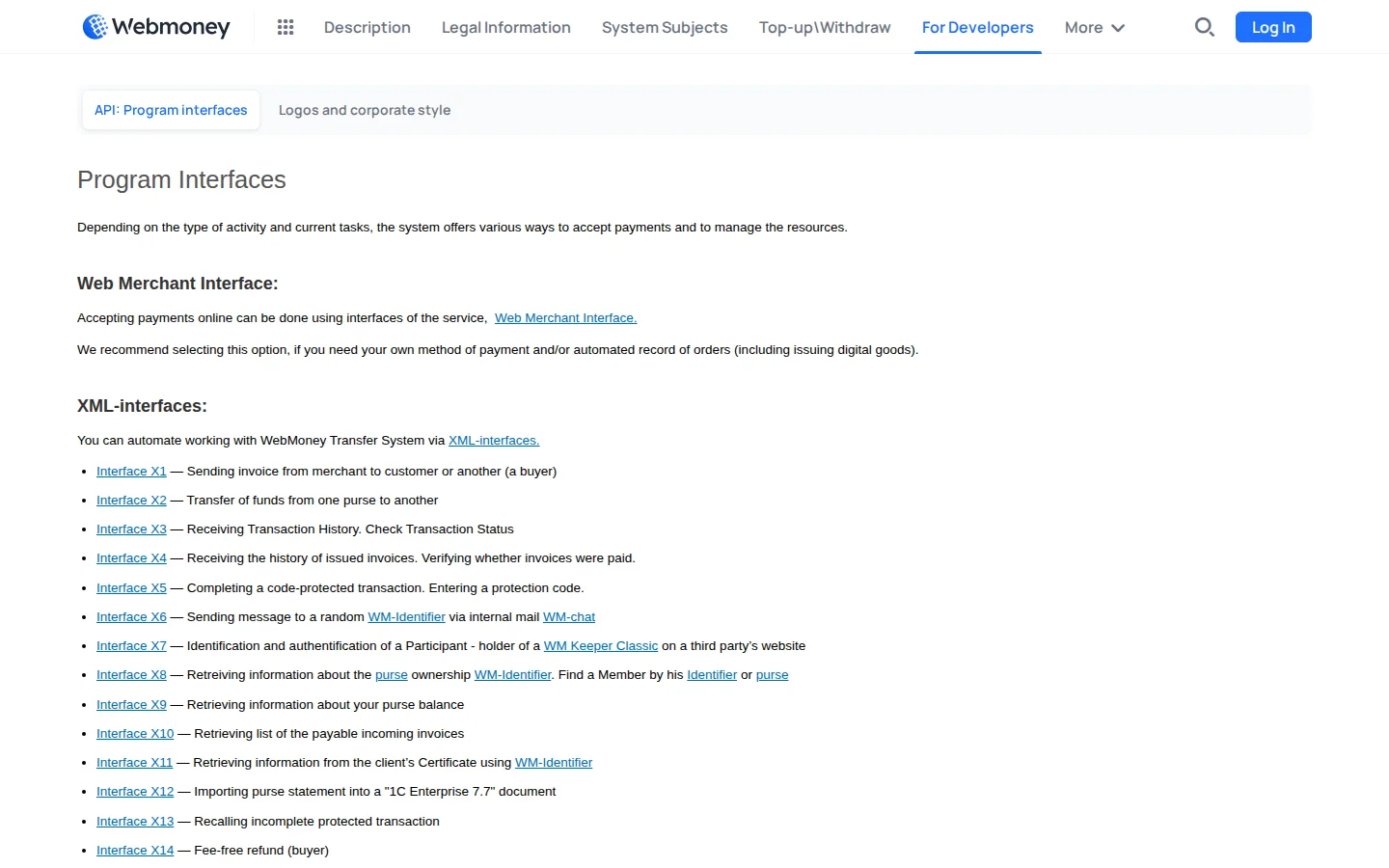Click the Program Interfaces heading
Viewport: 1389px width, 868px height.
click(181, 180)
